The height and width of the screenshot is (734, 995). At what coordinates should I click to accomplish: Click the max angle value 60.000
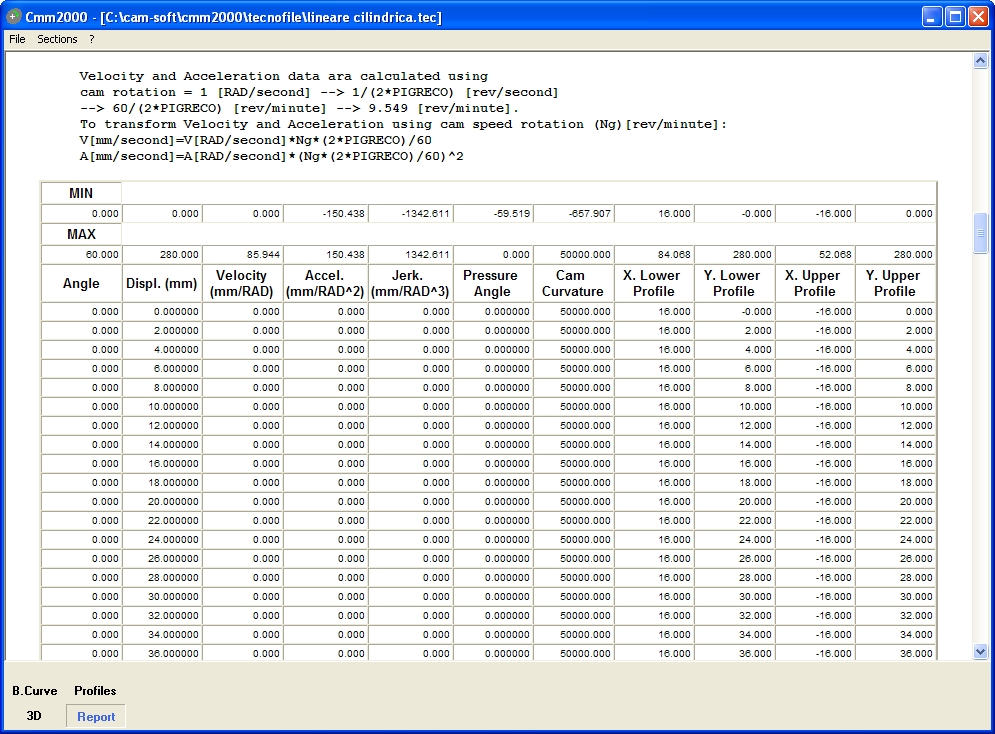click(81, 254)
